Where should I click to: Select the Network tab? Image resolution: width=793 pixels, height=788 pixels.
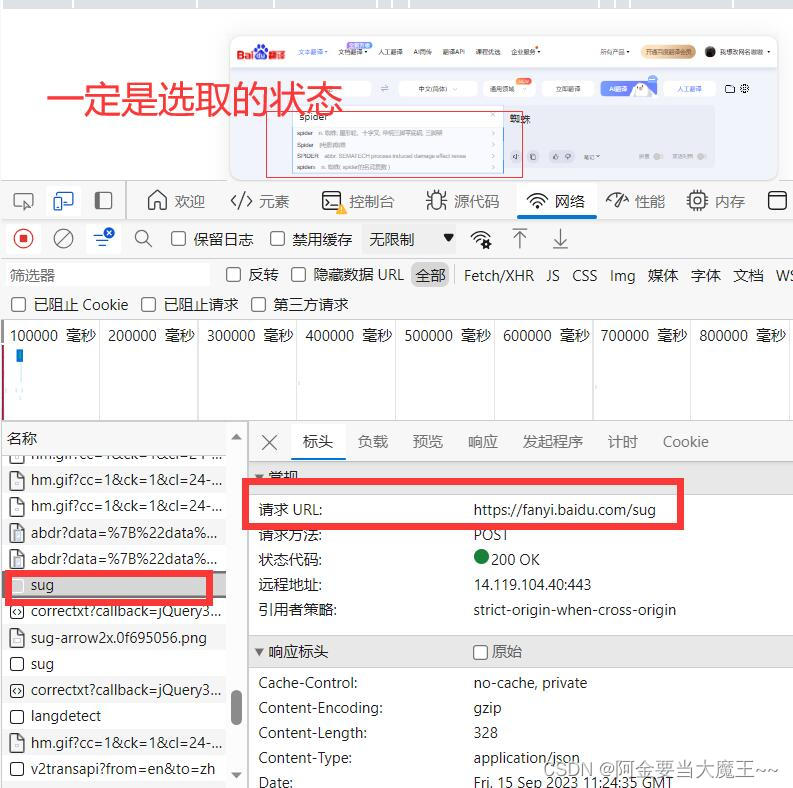(556, 201)
